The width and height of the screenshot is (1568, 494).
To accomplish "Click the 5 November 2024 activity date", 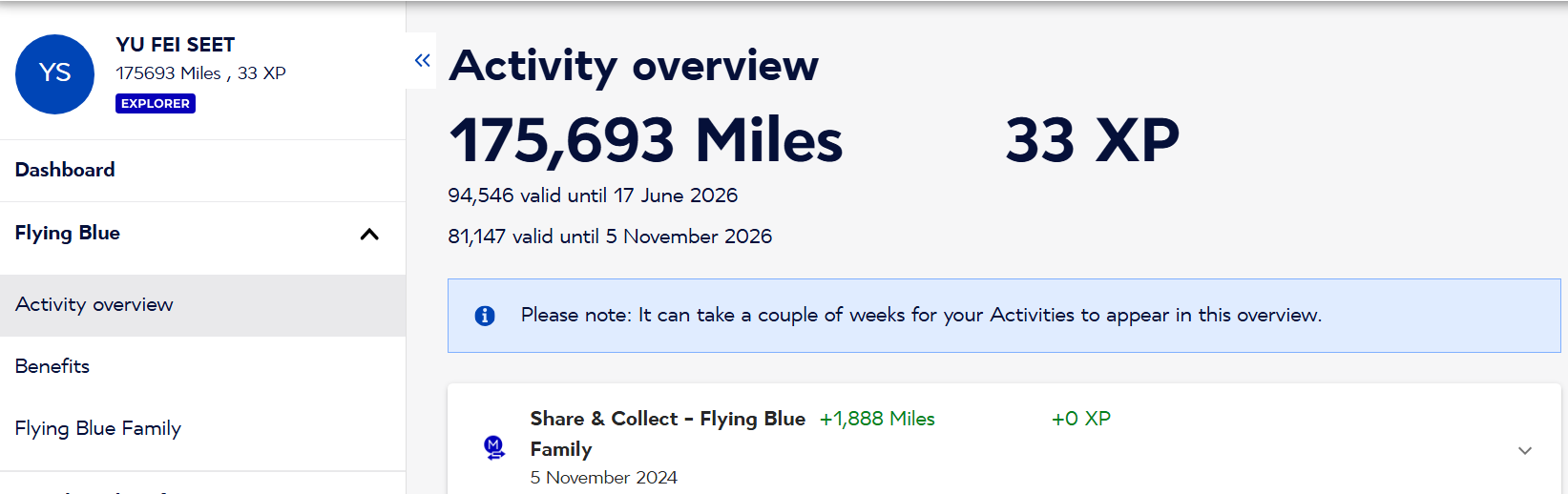I will coord(603,477).
